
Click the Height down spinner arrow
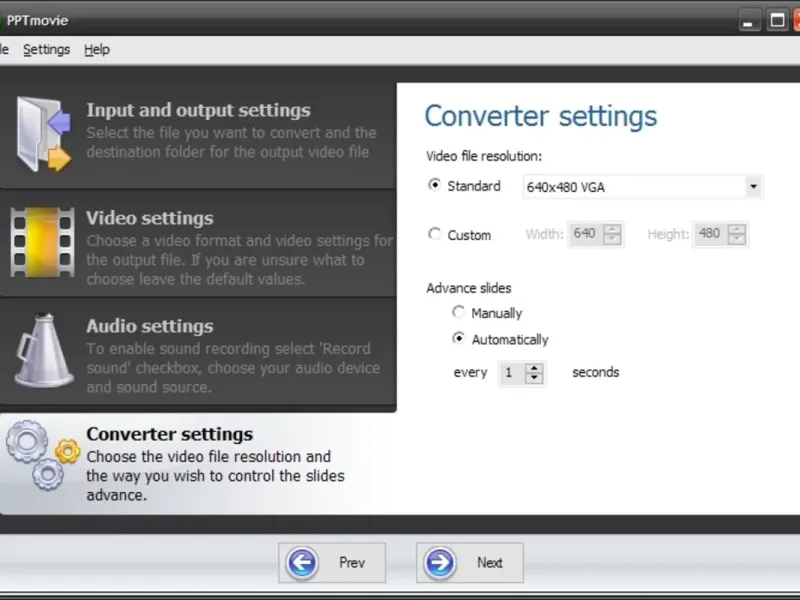(737, 240)
